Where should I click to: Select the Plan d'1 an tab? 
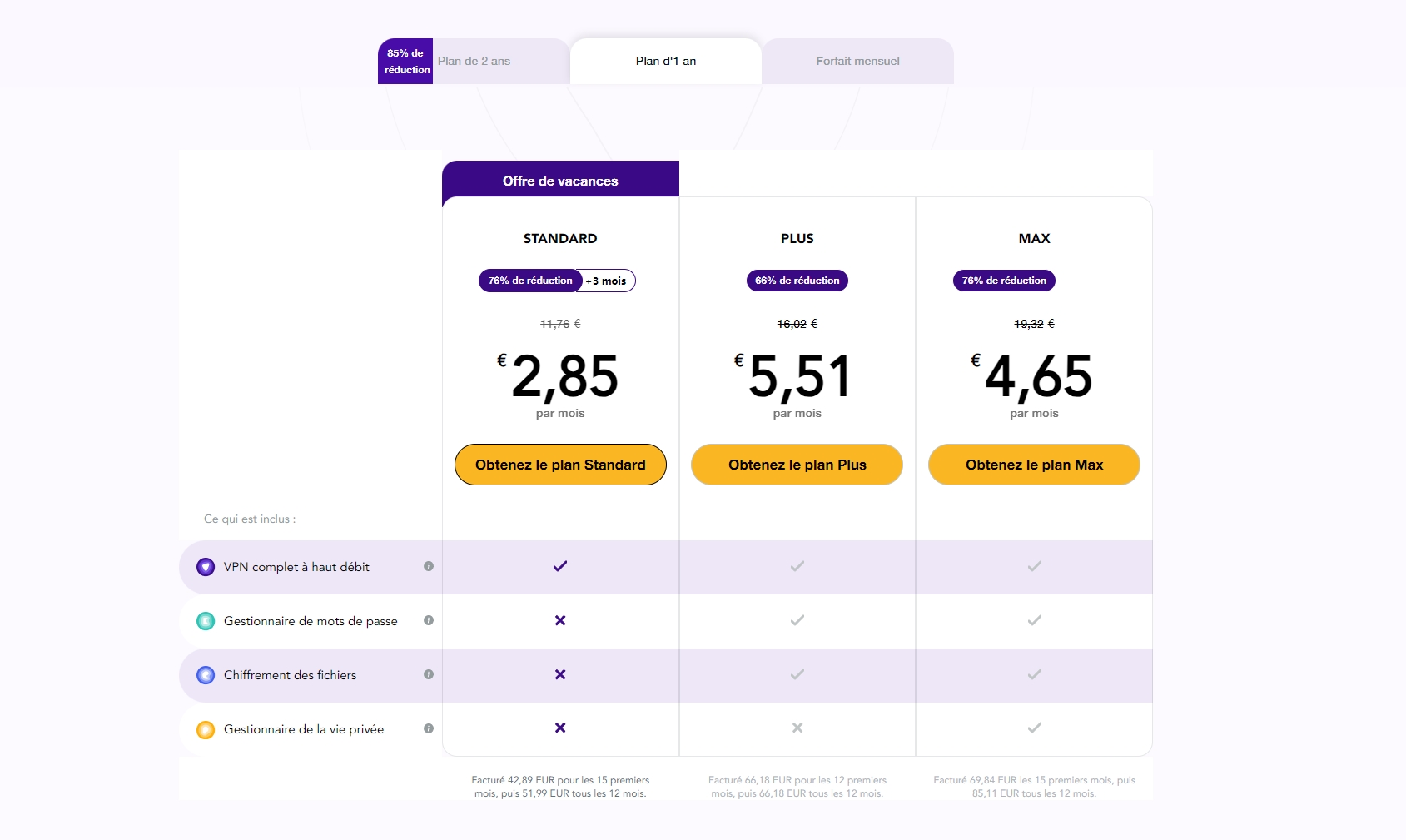tap(666, 61)
